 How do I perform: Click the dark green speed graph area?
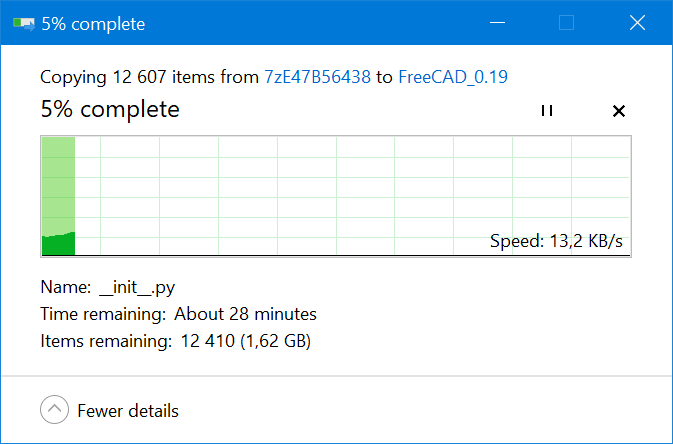[58, 244]
